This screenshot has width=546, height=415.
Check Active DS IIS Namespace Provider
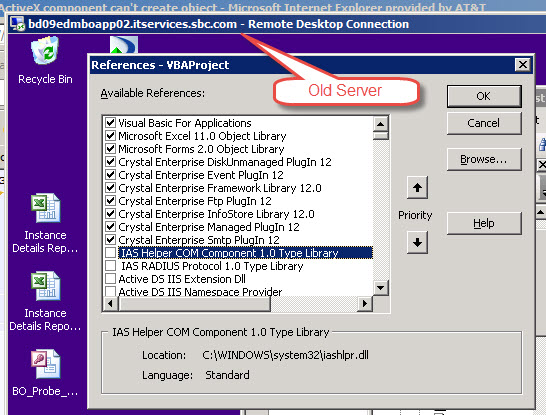[110, 291]
